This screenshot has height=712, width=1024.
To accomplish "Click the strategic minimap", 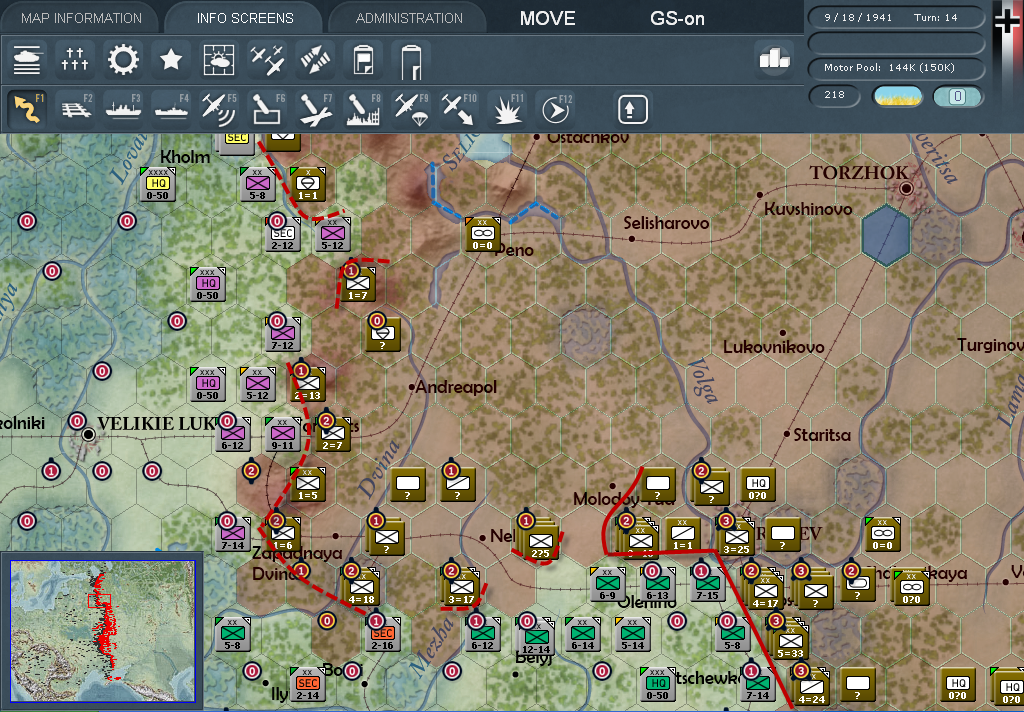I will click(x=103, y=630).
